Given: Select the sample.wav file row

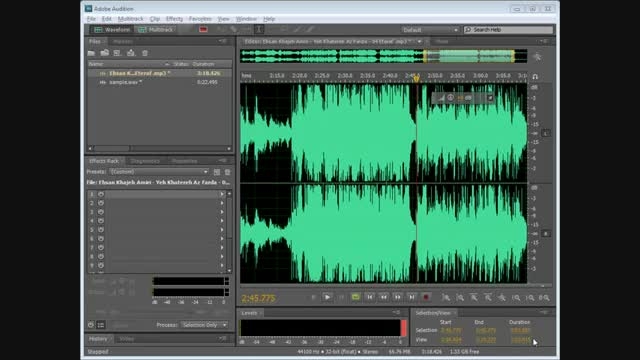Looking at the screenshot, I should click(x=159, y=82).
